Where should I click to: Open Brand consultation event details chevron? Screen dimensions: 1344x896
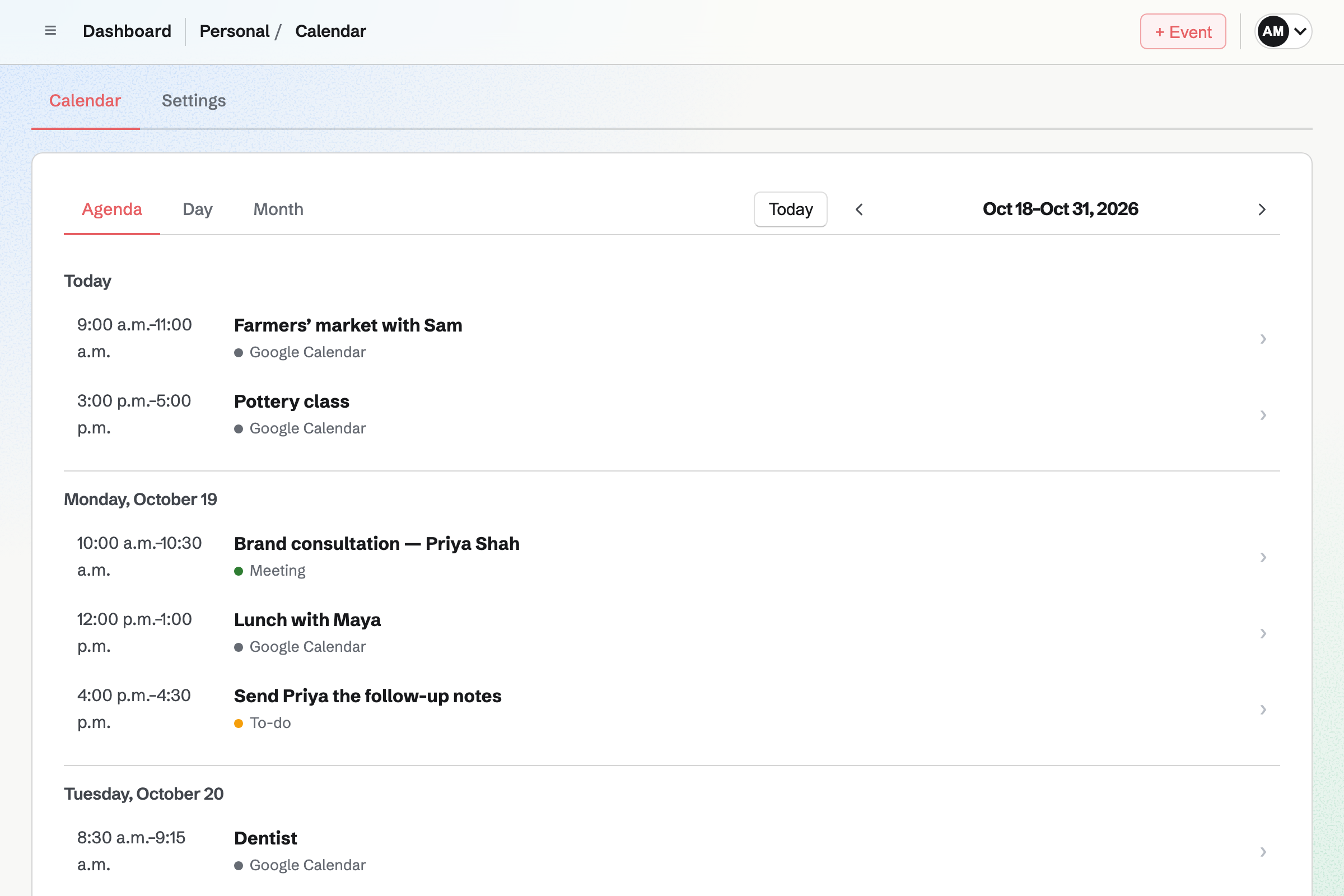click(1263, 557)
